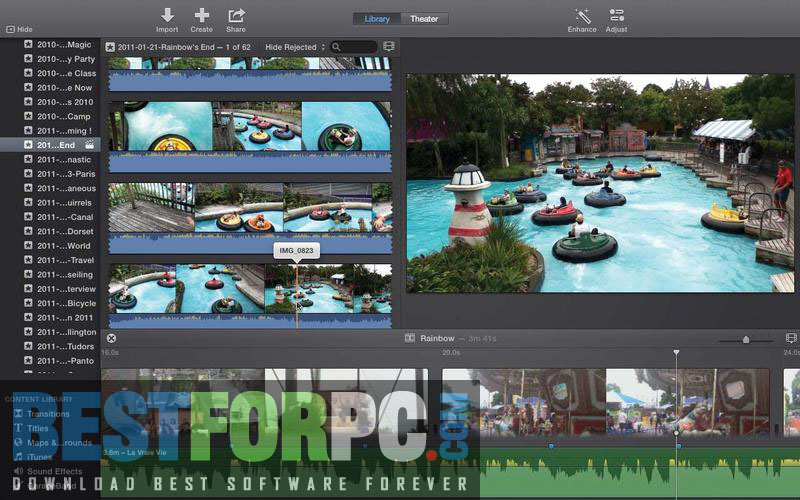Toggle filmstrip clip size icon in browser
This screenshot has height=500, width=800.
[x=389, y=47]
